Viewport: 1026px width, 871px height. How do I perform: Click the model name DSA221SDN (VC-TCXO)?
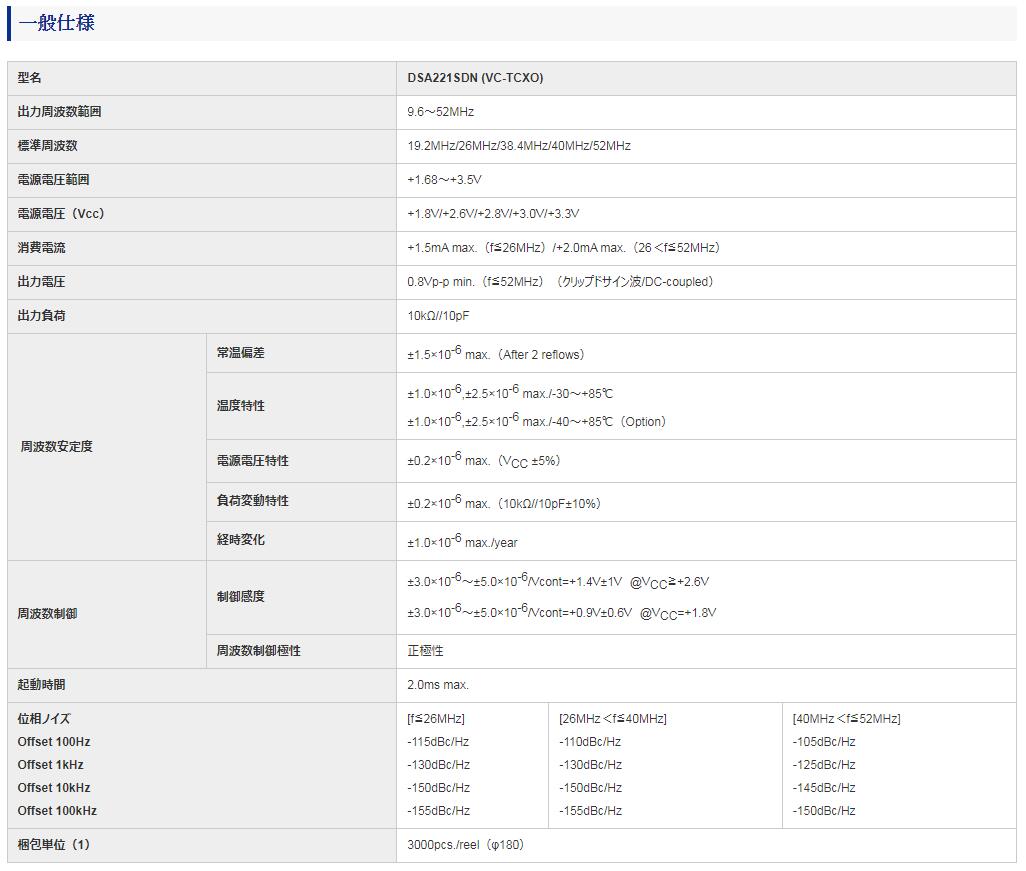point(475,78)
